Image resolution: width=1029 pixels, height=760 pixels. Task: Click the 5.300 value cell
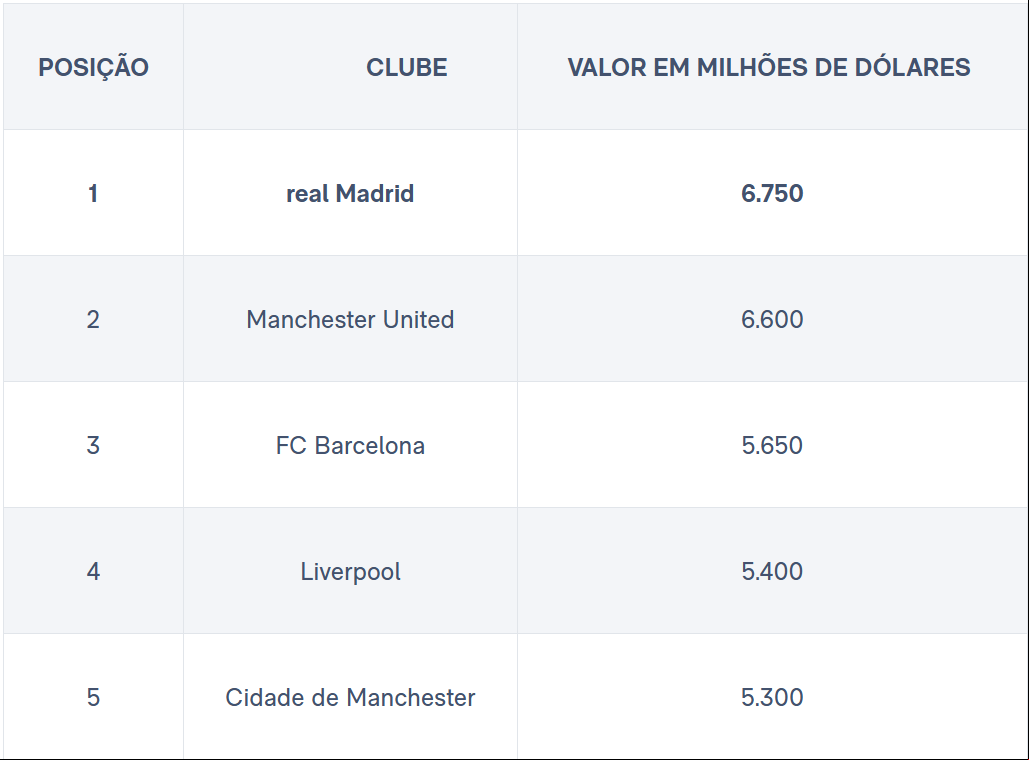772,696
